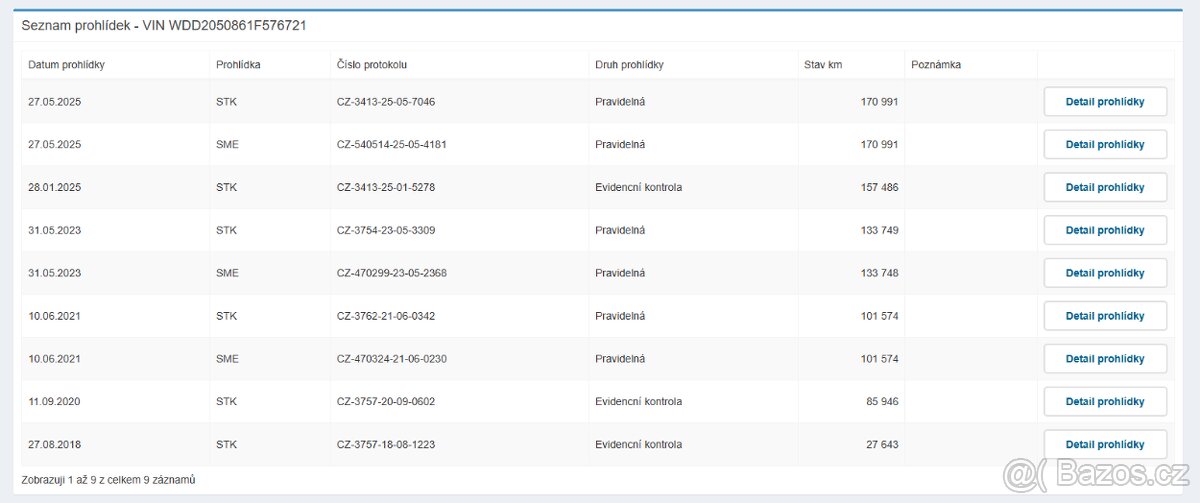The height and width of the screenshot is (503, 1200).
Task: Open Detail prohlídky for protocol CZ-540514-25-05-4181
Action: (1105, 145)
